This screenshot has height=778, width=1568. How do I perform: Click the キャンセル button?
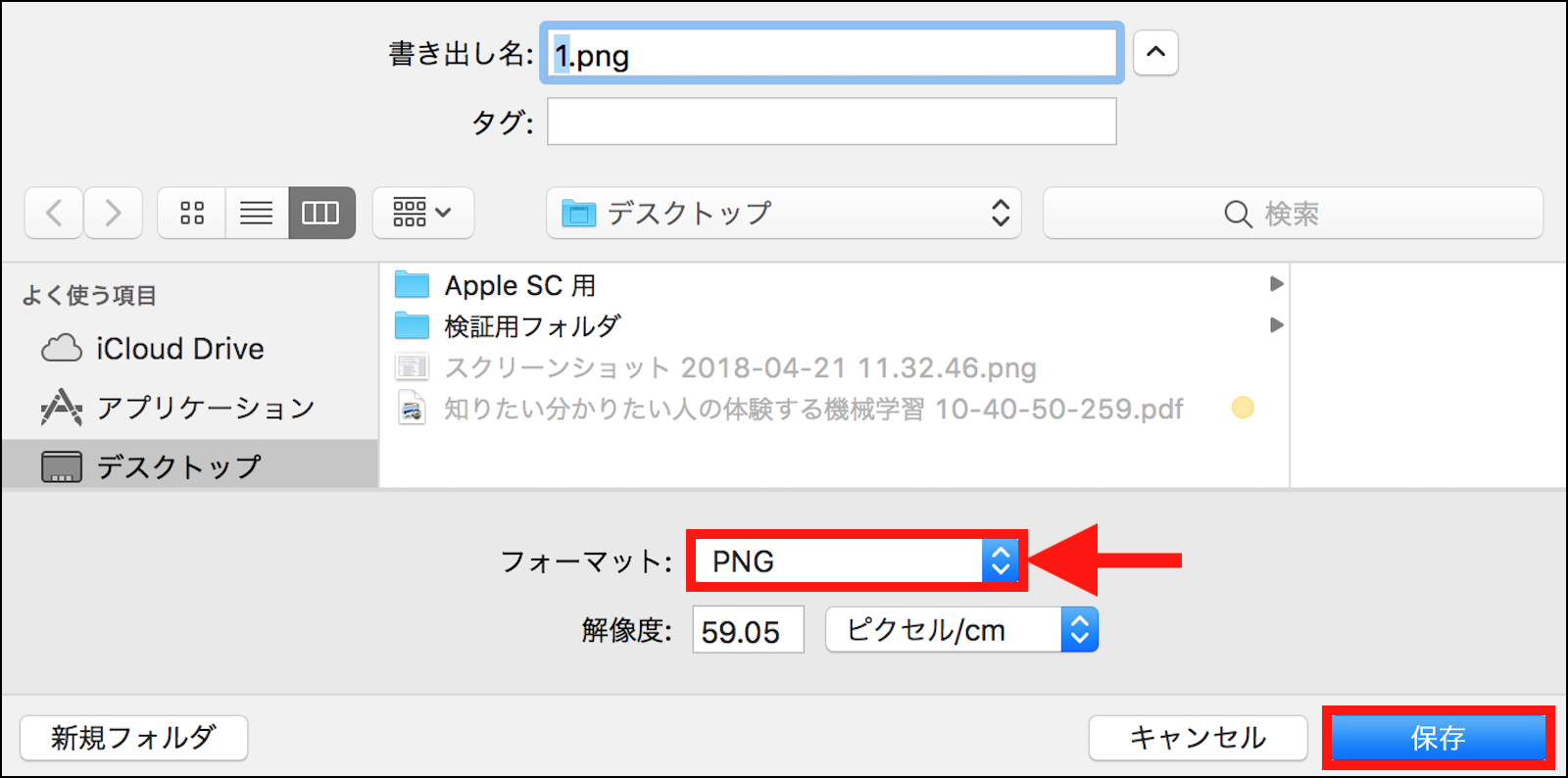point(1198,738)
